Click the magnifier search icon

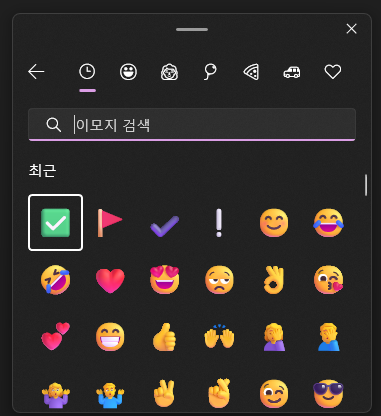click(53, 125)
